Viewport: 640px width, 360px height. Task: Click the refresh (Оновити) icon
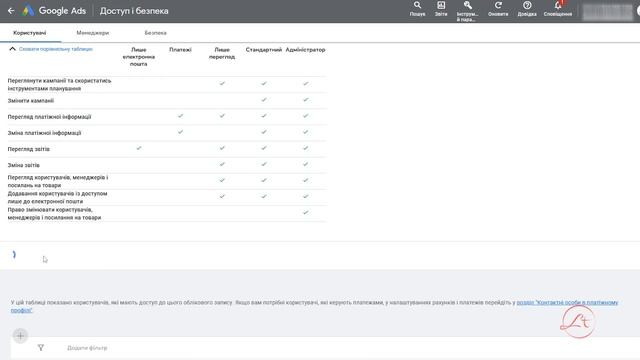(x=498, y=9)
